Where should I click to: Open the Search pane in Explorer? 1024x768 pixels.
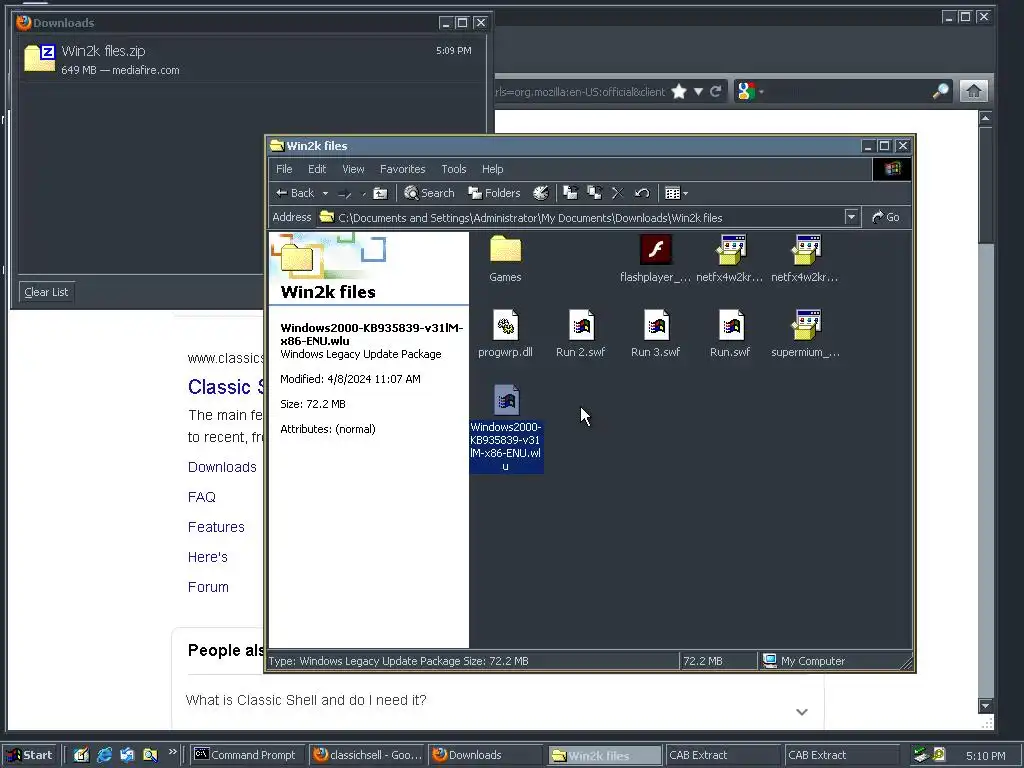coord(429,193)
